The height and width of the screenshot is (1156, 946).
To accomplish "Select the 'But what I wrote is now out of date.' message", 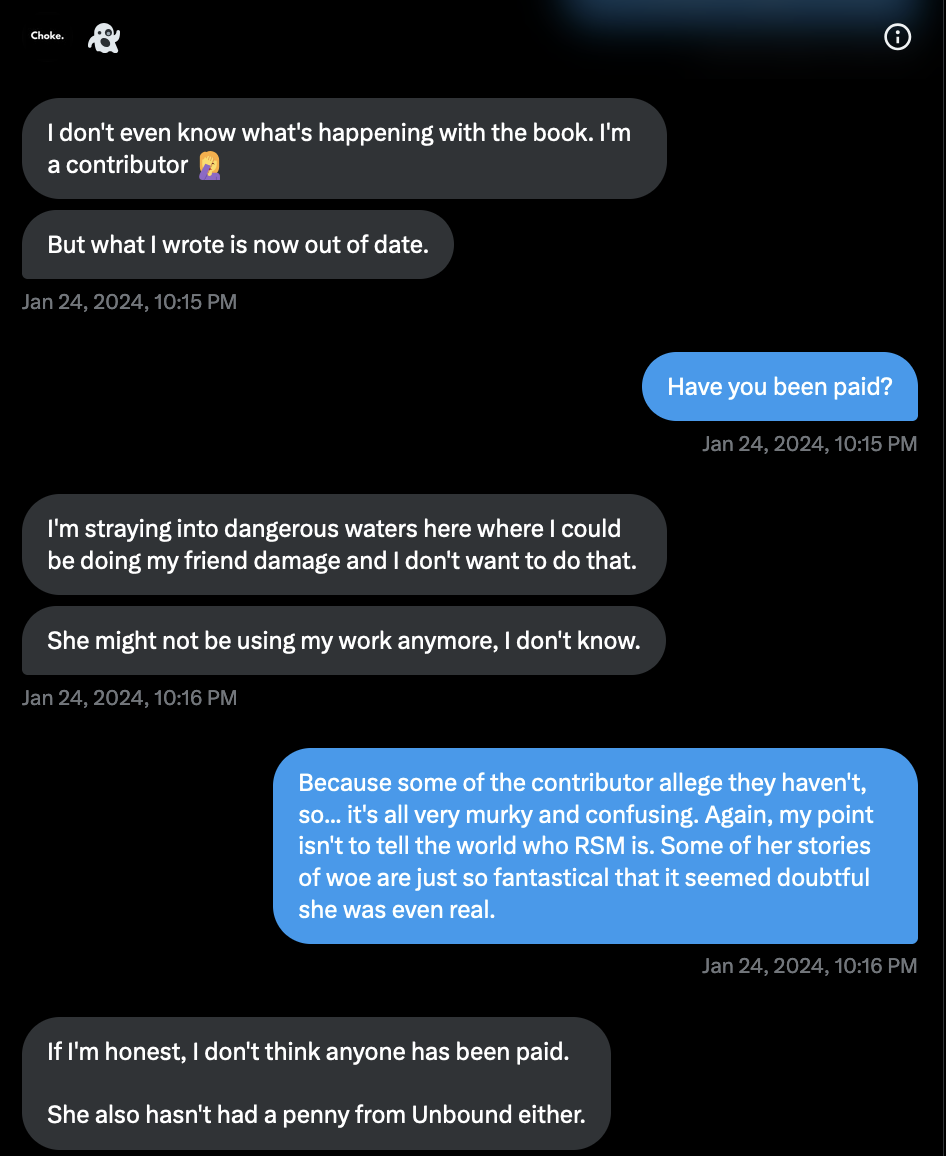I will pyautogui.click(x=237, y=244).
